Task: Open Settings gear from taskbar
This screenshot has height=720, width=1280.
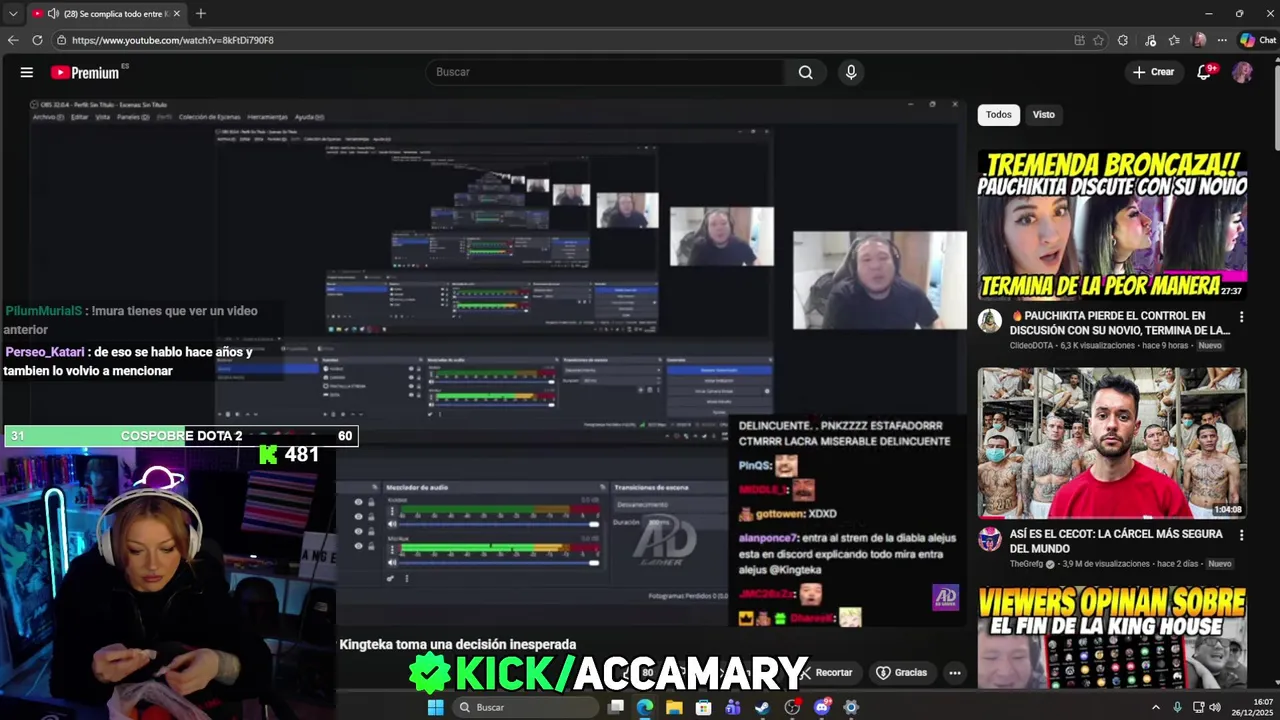Action: coord(851,707)
